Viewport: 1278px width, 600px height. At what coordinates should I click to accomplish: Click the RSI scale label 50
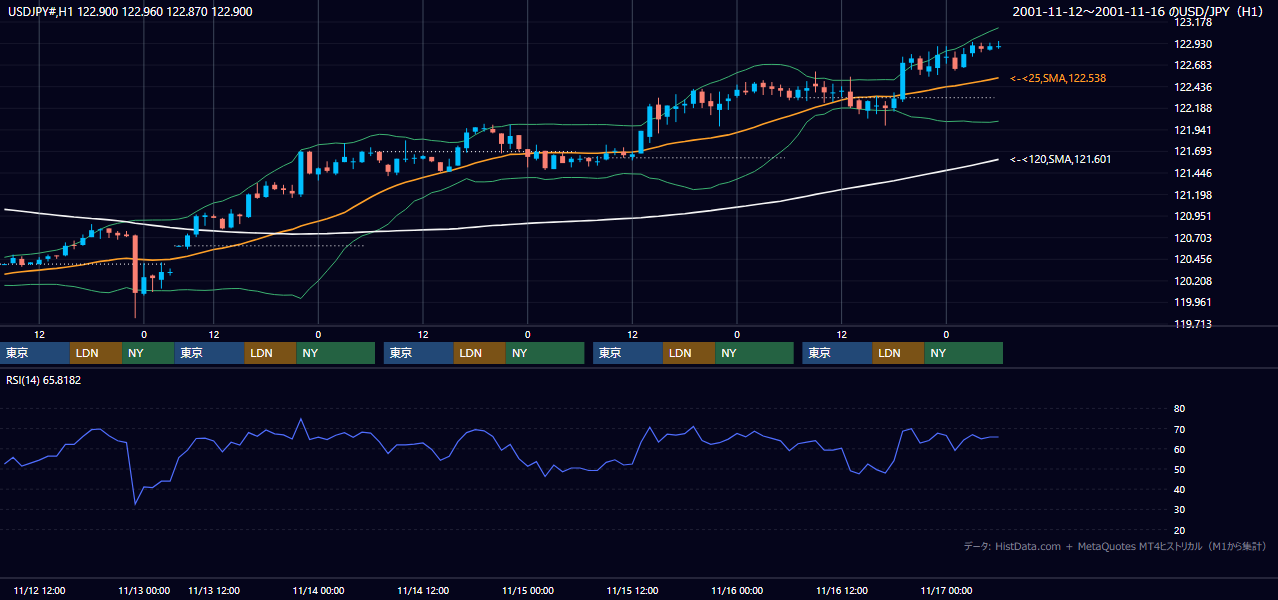coord(1179,469)
